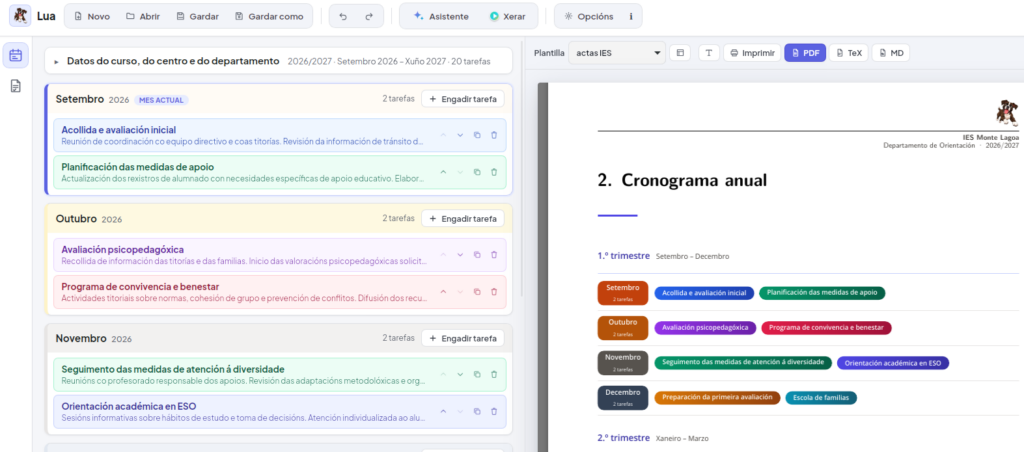
Task: Open the Orientación académica en ESO card
Action: pos(279,412)
